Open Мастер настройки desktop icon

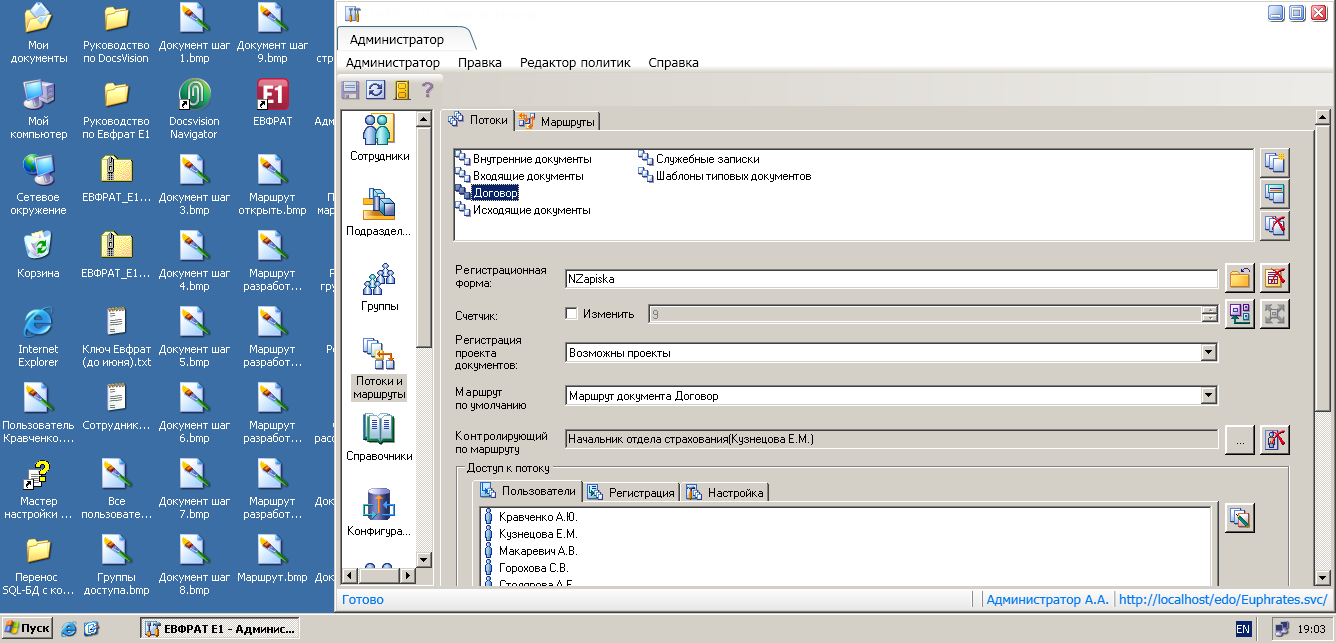38,490
